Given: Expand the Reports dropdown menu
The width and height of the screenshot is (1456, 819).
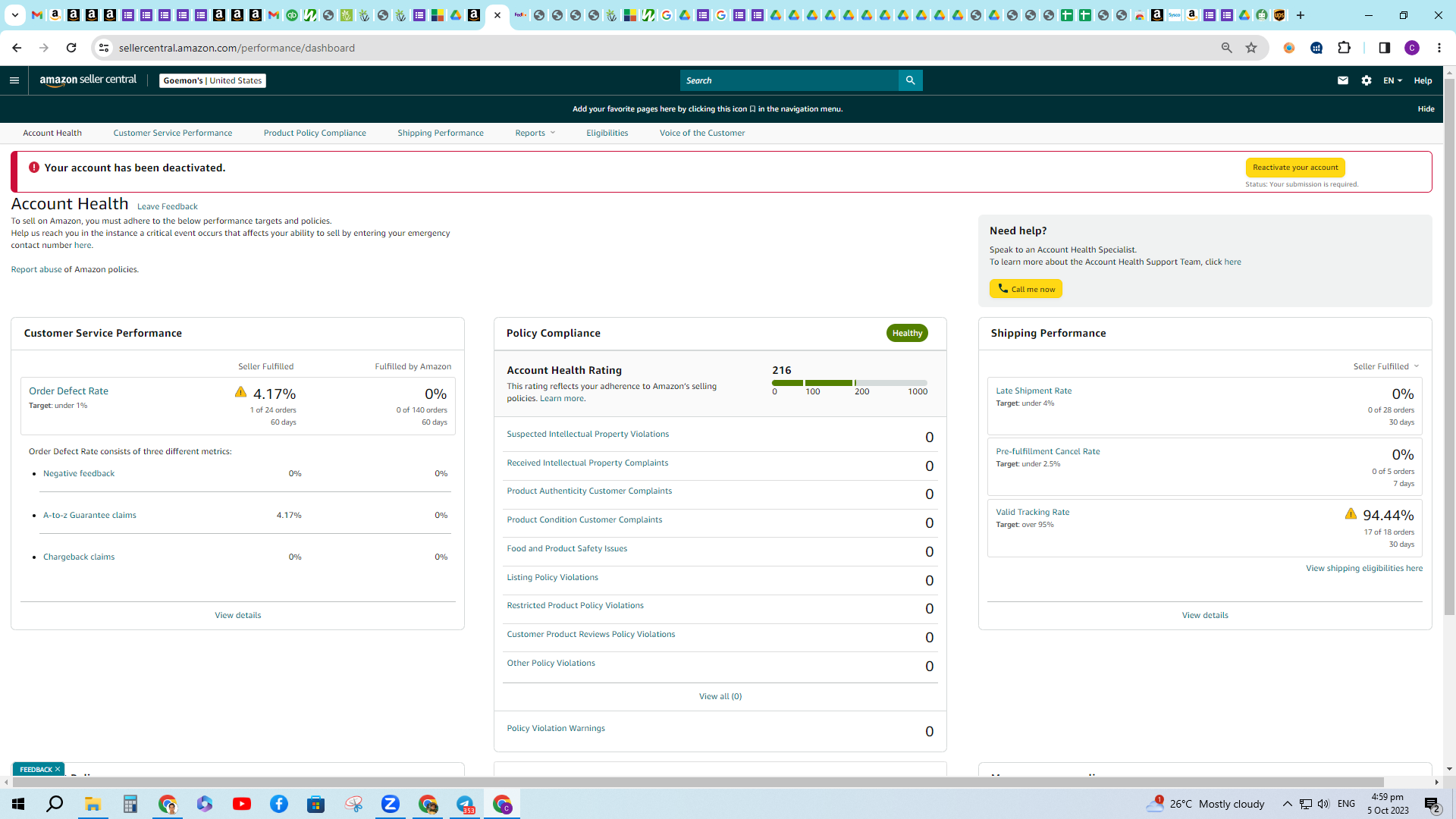Looking at the screenshot, I should (x=535, y=133).
